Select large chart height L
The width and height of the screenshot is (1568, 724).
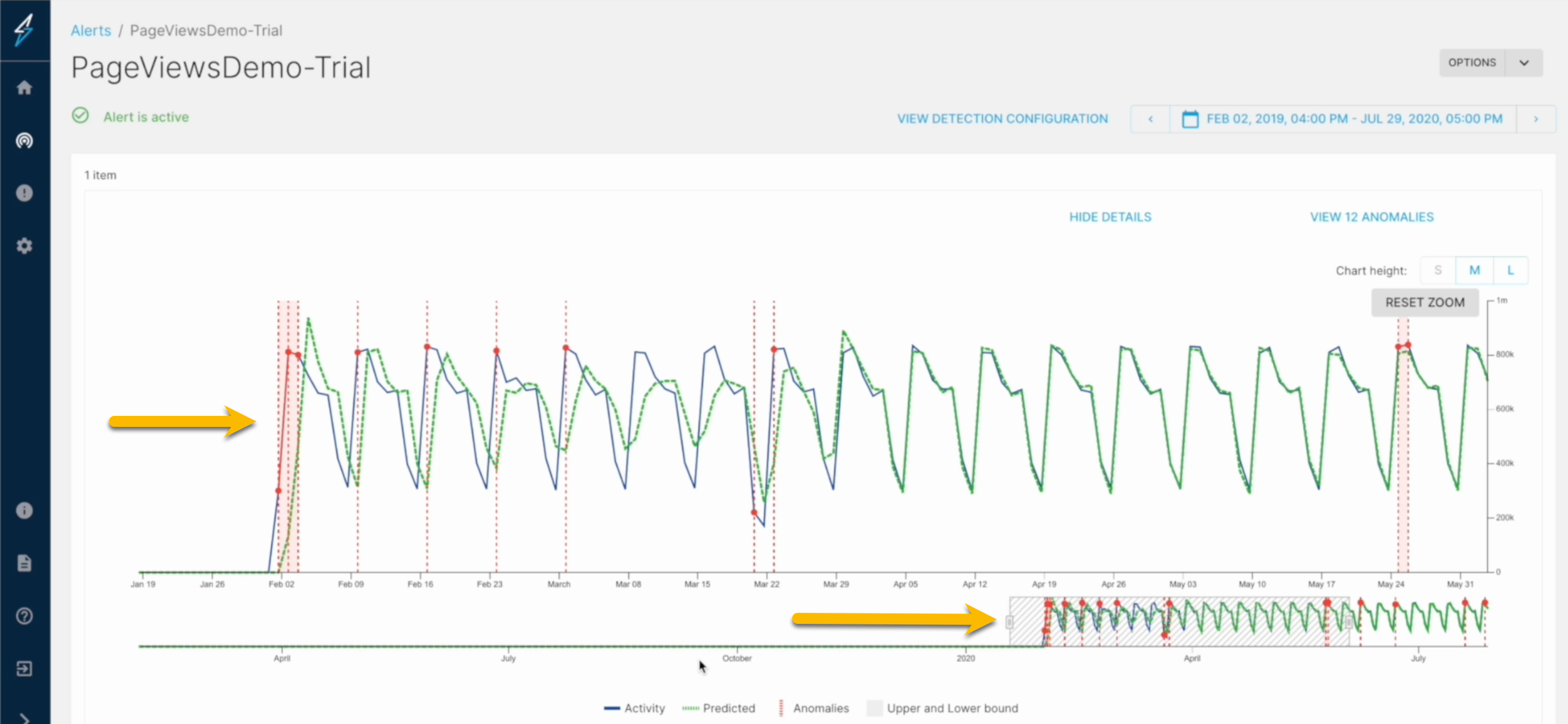point(1510,270)
